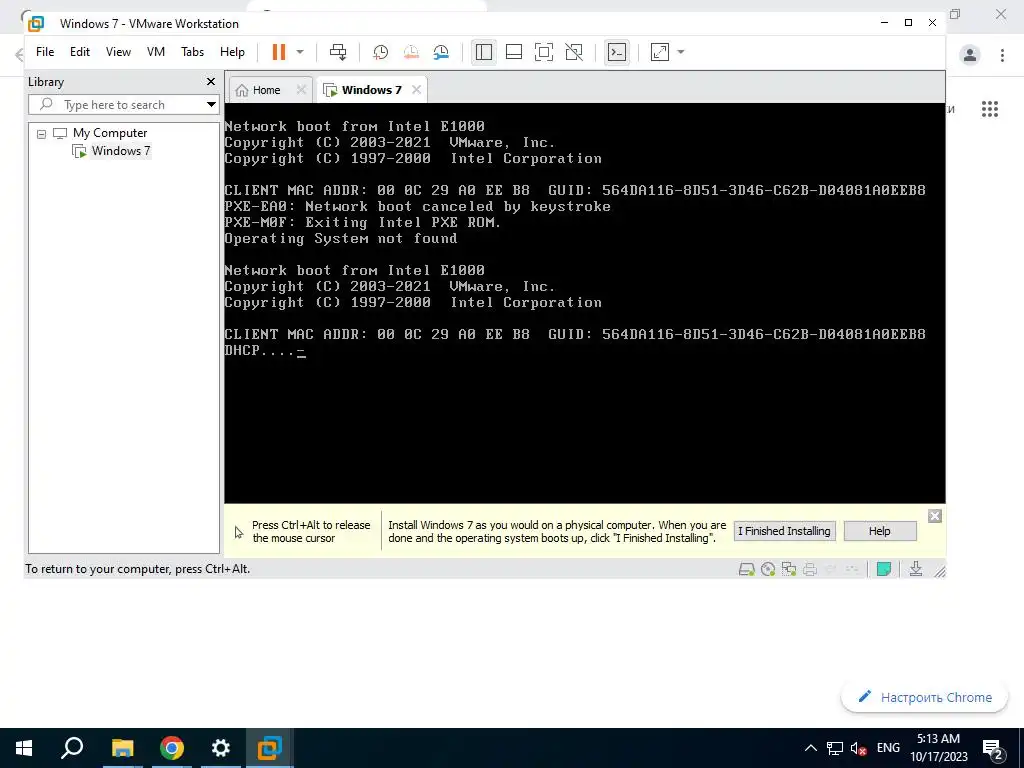The image size is (1024, 768).
Task: Click the muted volume tray icon
Action: pyautogui.click(x=859, y=748)
